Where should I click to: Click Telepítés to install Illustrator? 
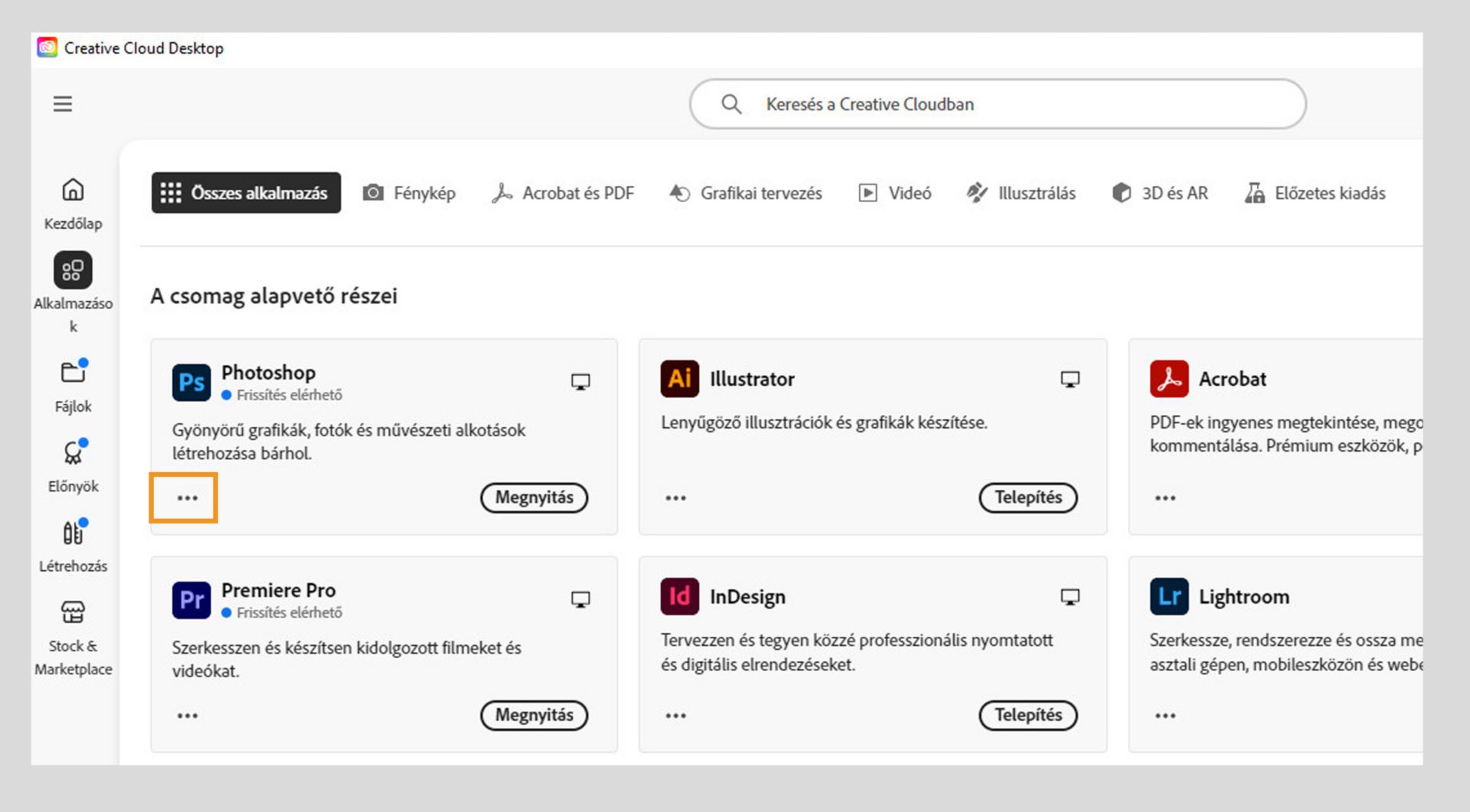(1027, 497)
